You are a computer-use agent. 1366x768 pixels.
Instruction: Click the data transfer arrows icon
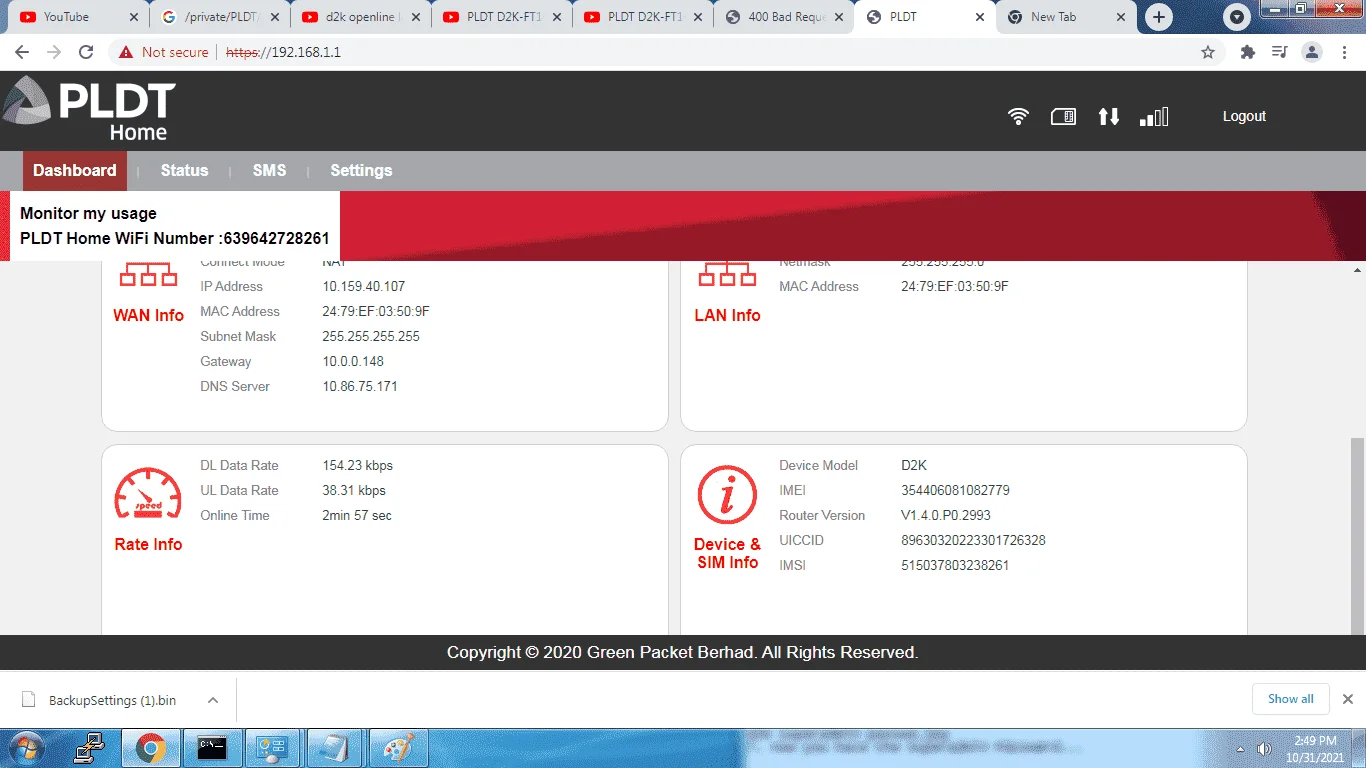pos(1108,117)
